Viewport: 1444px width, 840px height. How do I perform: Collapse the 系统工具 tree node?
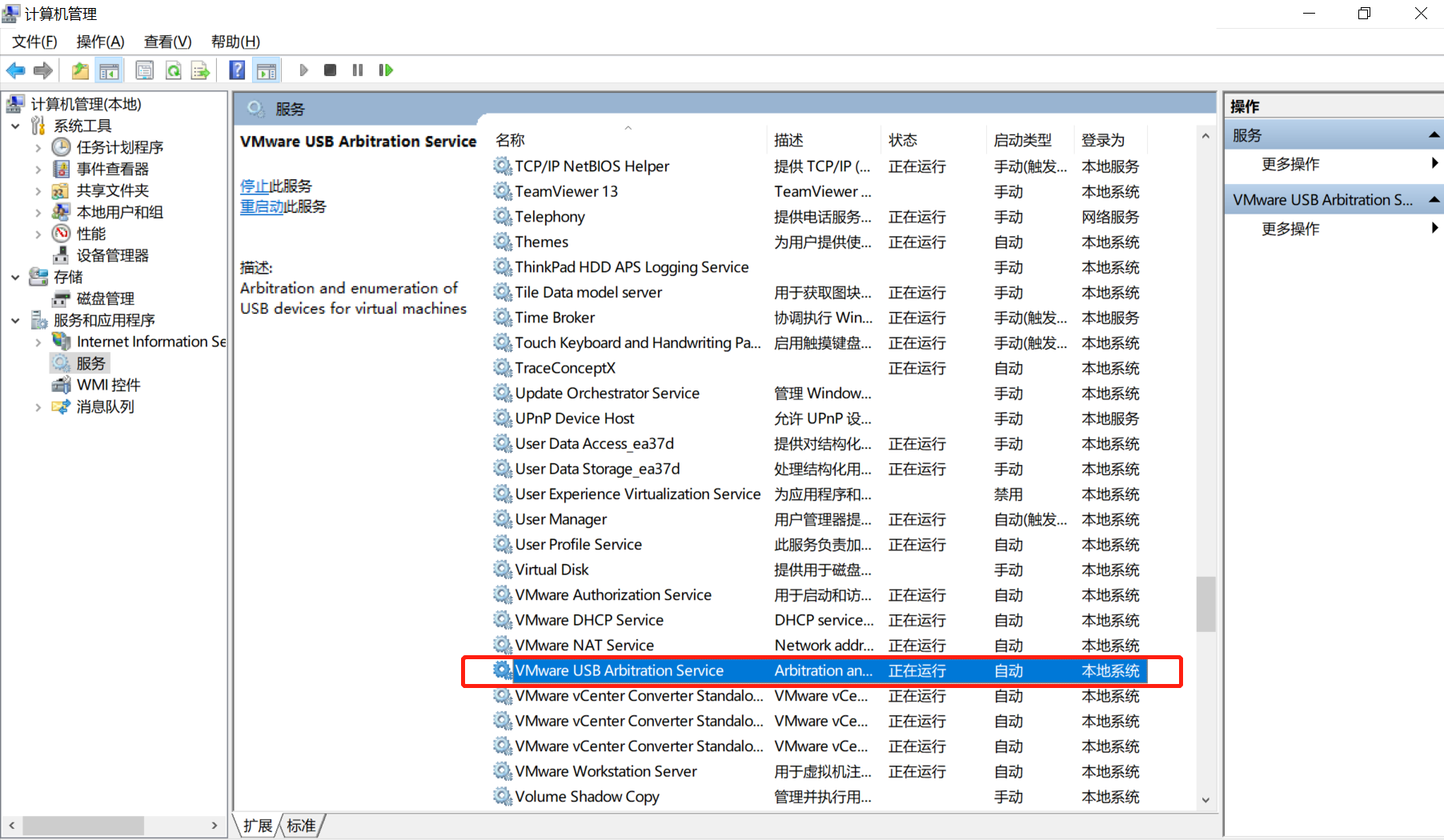click(x=15, y=126)
